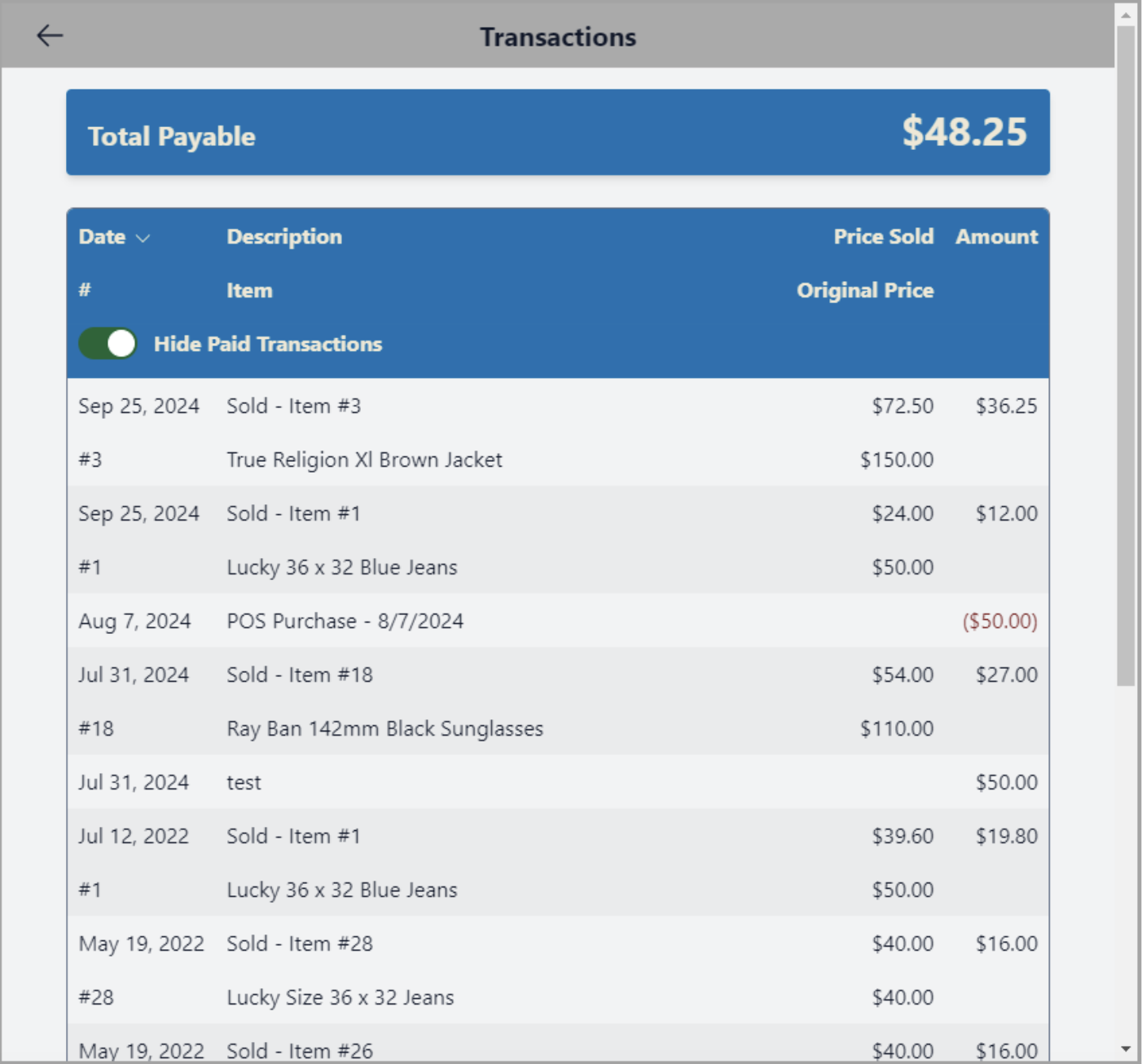The width and height of the screenshot is (1142, 1064).
Task: Click the Amount column header
Action: 996,237
